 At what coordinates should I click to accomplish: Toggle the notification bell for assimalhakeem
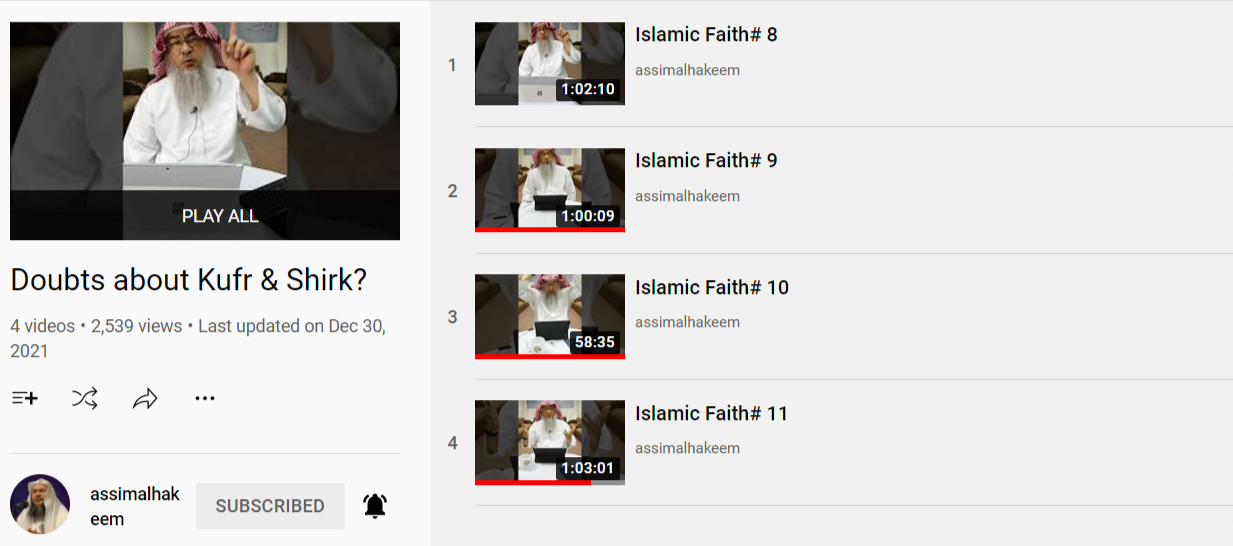pos(375,506)
